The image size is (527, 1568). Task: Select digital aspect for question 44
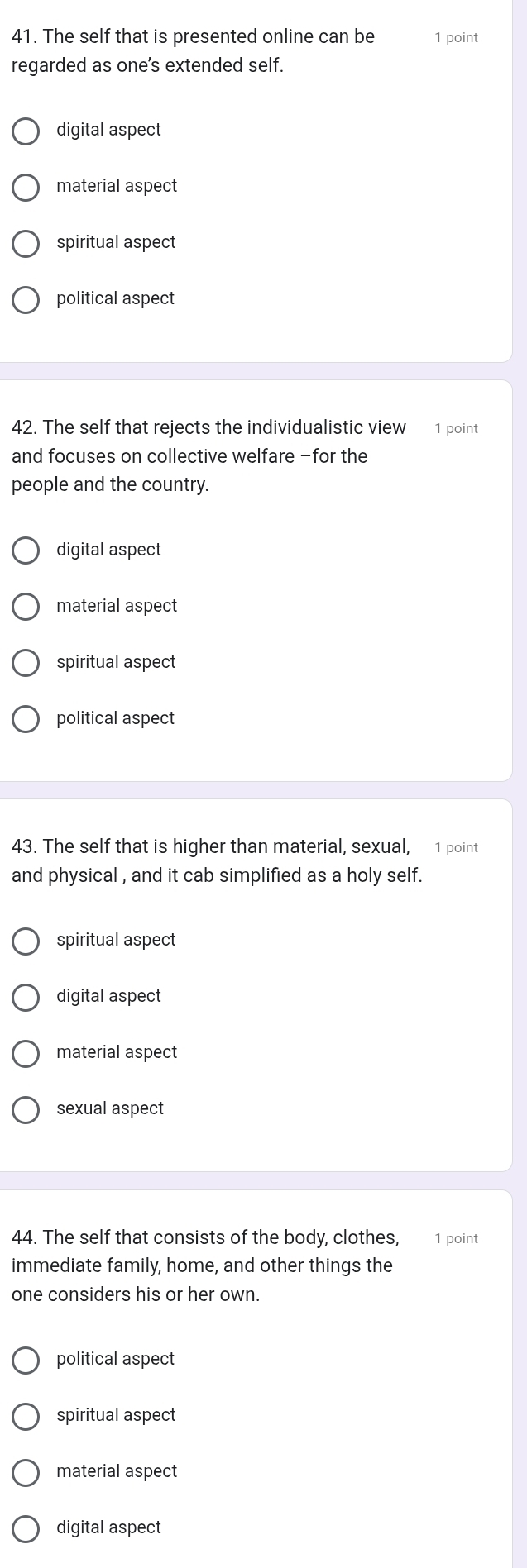[x=26, y=1528]
